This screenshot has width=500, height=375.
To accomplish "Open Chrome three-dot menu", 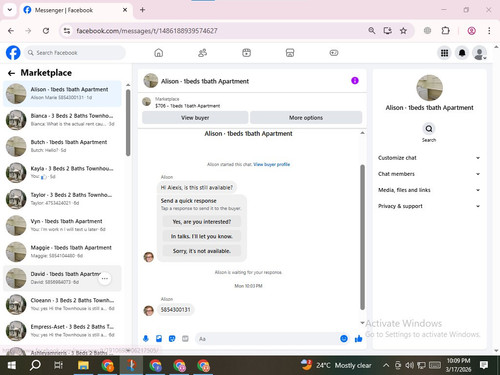I will point(489,31).
